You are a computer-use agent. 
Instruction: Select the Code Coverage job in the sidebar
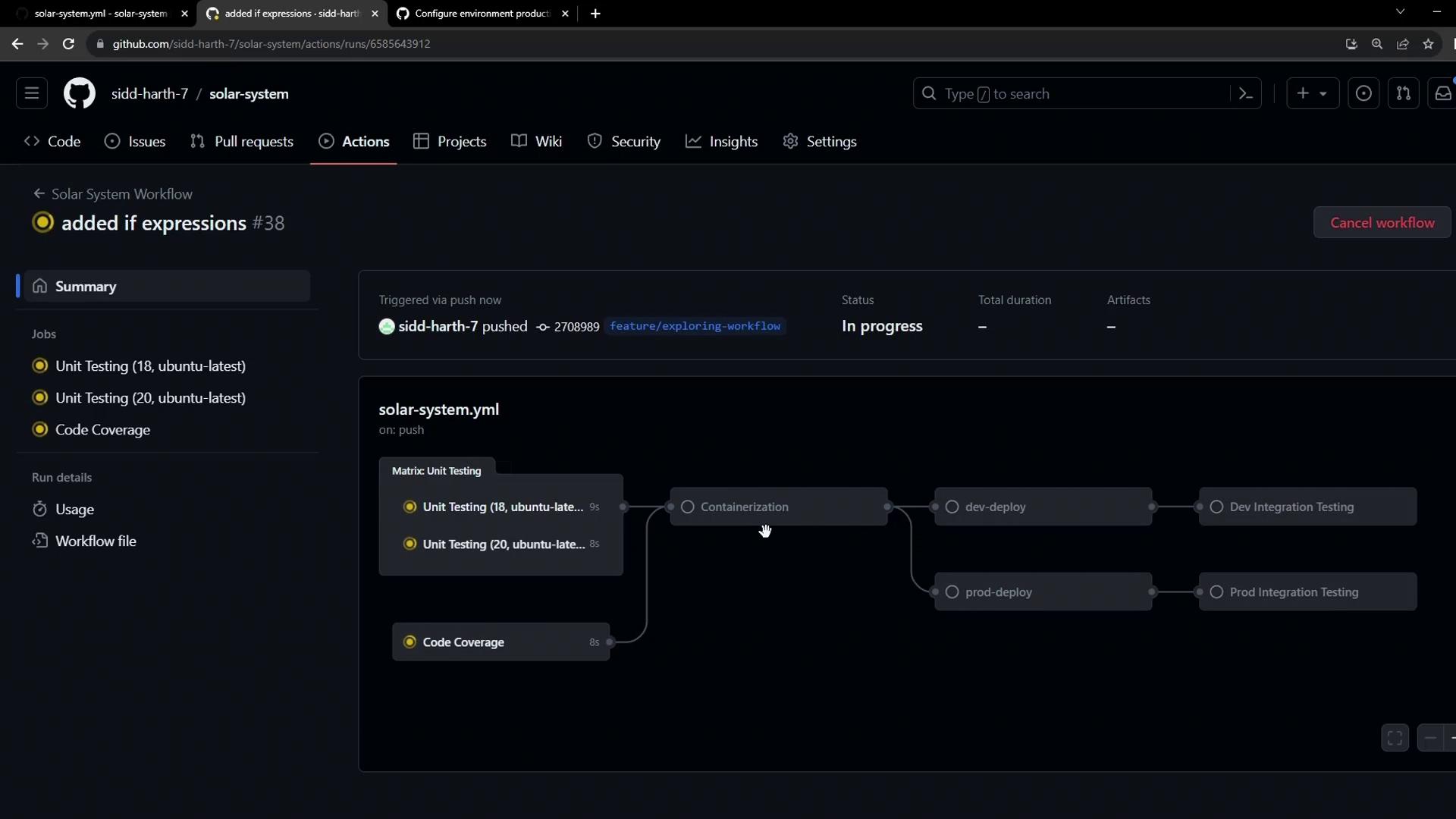tap(102, 430)
